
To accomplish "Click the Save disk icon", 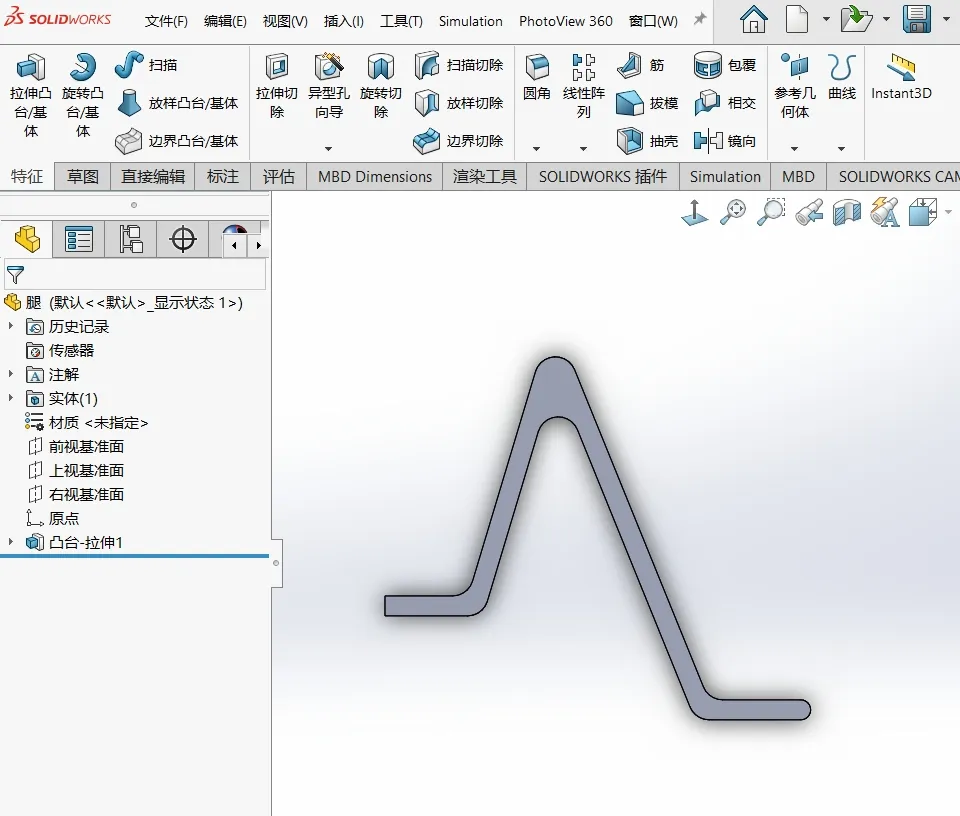I will point(917,20).
